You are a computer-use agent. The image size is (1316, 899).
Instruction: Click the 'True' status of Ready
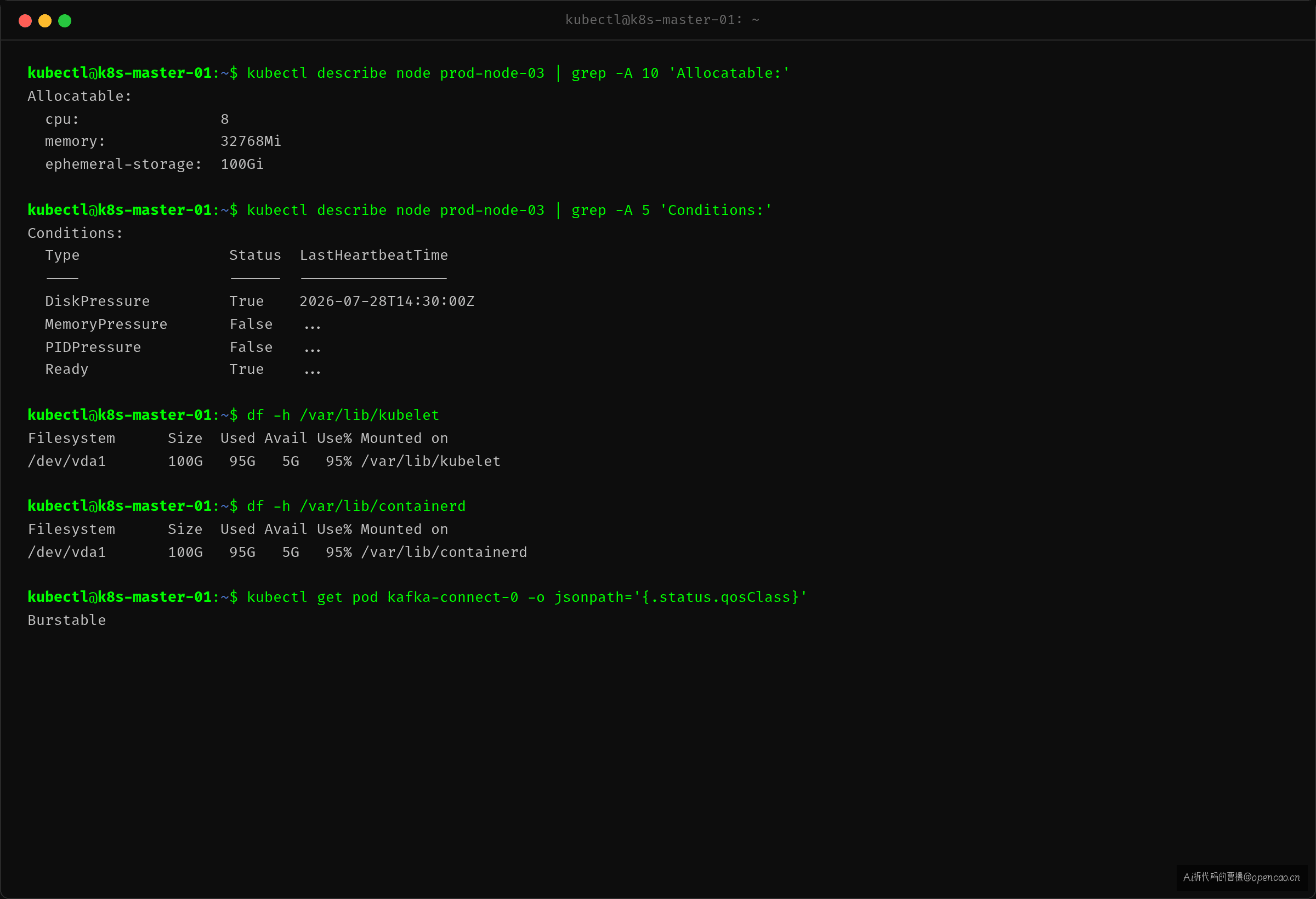pyautogui.click(x=246, y=369)
